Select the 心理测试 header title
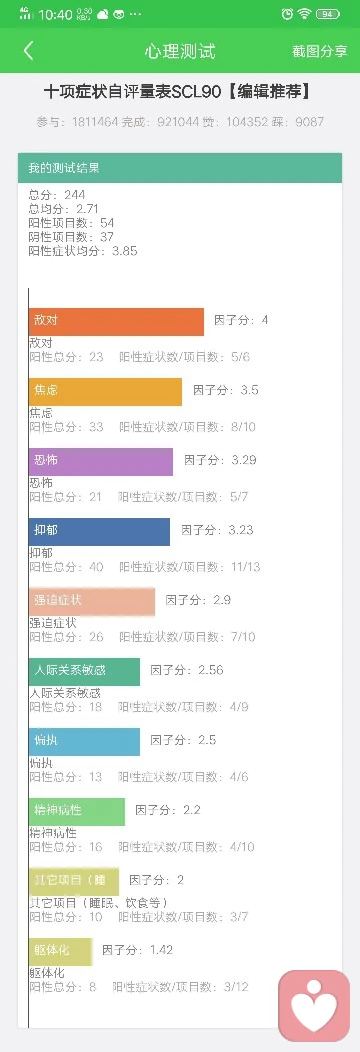 coord(180,51)
